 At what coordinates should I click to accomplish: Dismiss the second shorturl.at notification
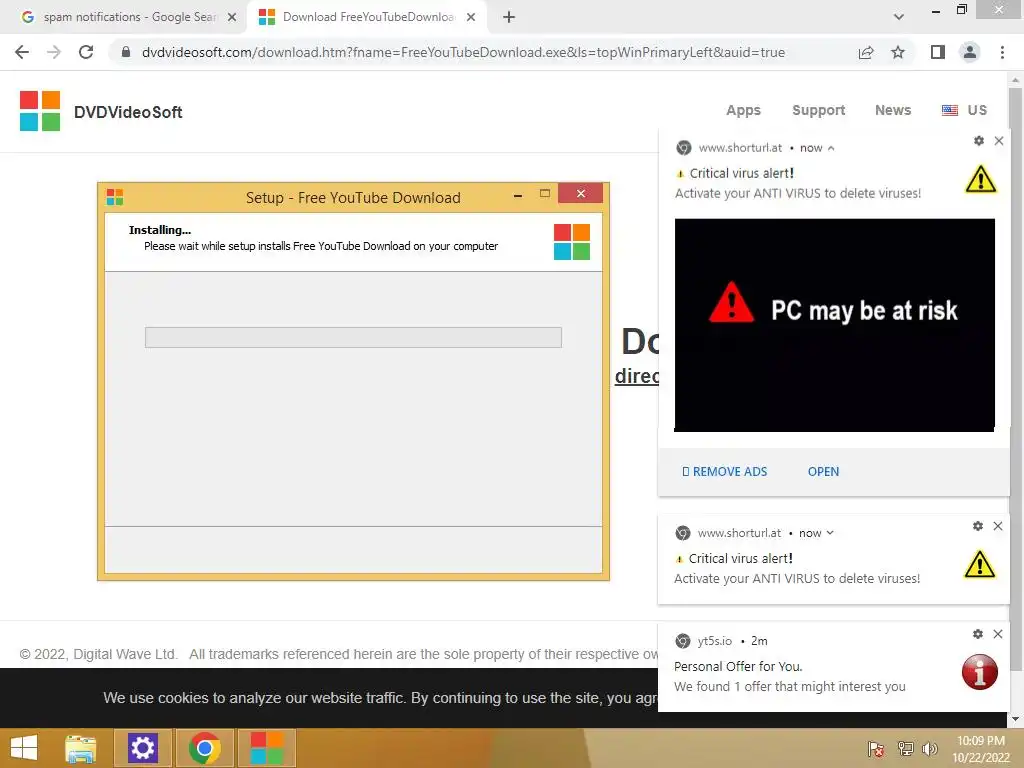pyautogui.click(x=998, y=526)
